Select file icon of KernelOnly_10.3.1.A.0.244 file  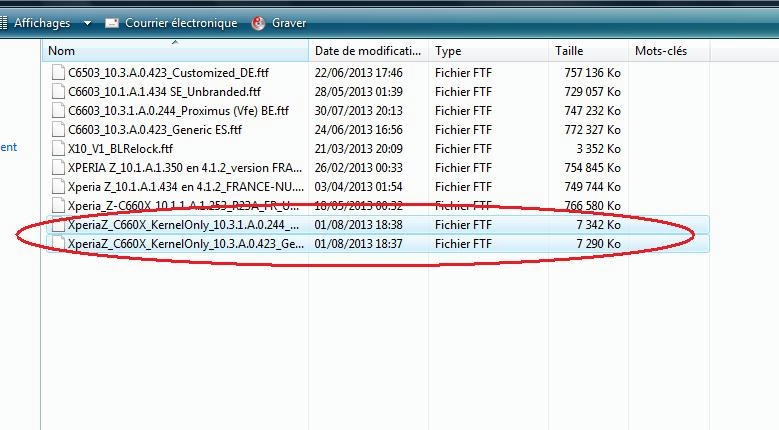pos(59,225)
